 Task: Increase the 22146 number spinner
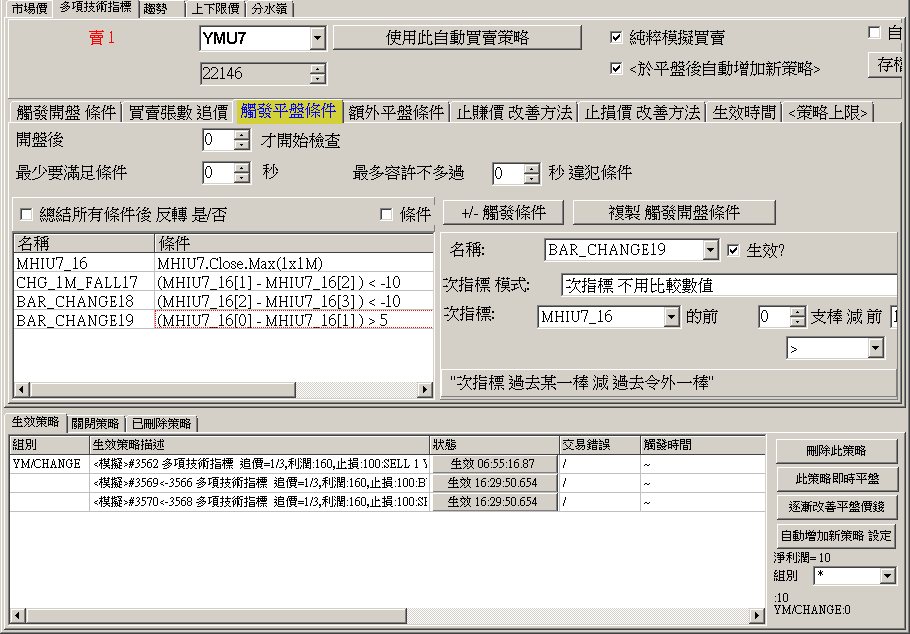pyautogui.click(x=317, y=69)
